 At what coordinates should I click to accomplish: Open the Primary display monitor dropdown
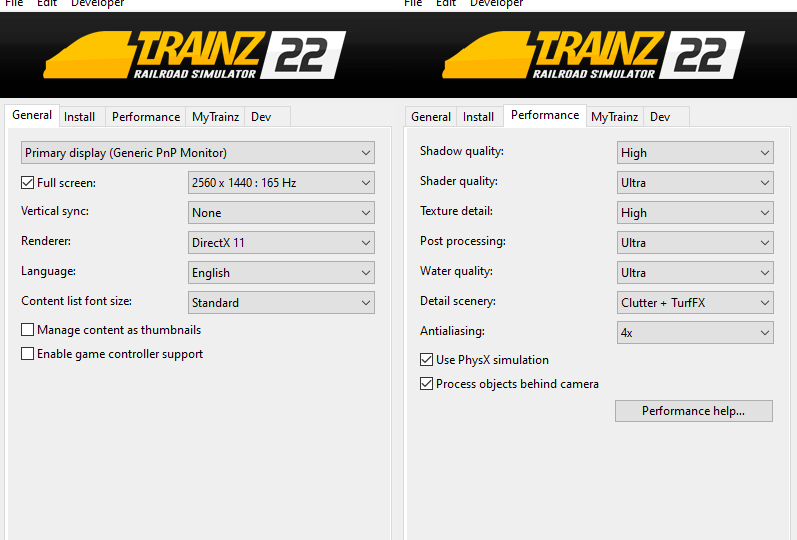pyautogui.click(x=198, y=153)
